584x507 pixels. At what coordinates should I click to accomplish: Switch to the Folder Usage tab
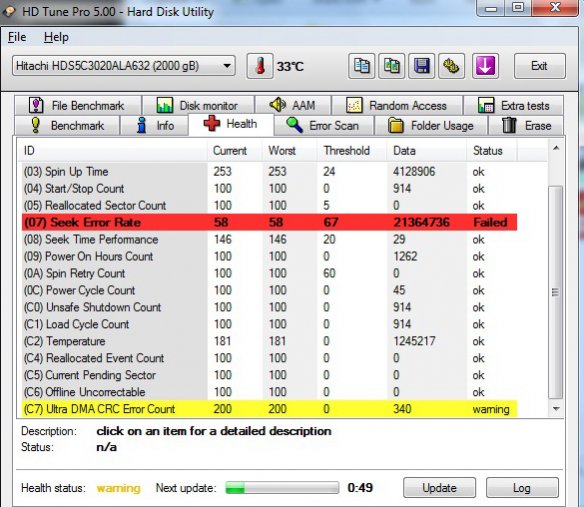(431, 126)
